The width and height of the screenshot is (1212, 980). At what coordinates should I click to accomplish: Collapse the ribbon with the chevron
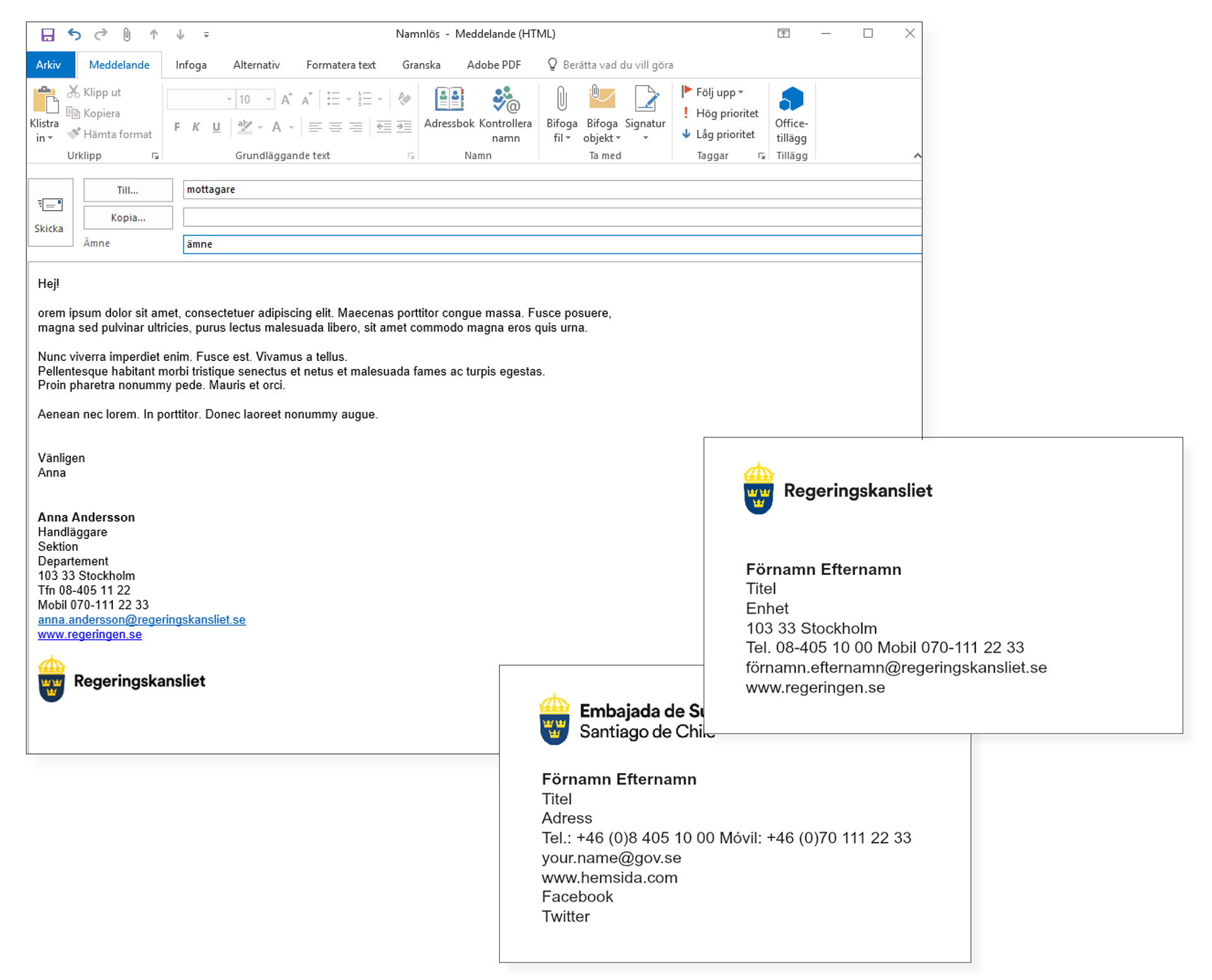(917, 156)
